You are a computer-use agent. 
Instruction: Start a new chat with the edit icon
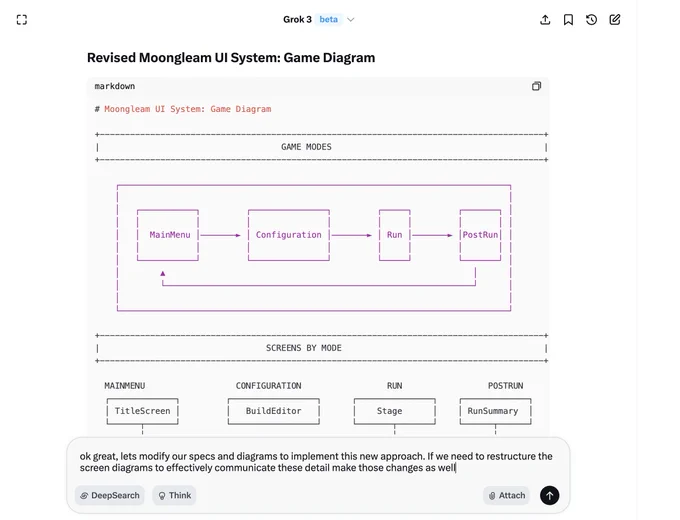click(x=615, y=20)
